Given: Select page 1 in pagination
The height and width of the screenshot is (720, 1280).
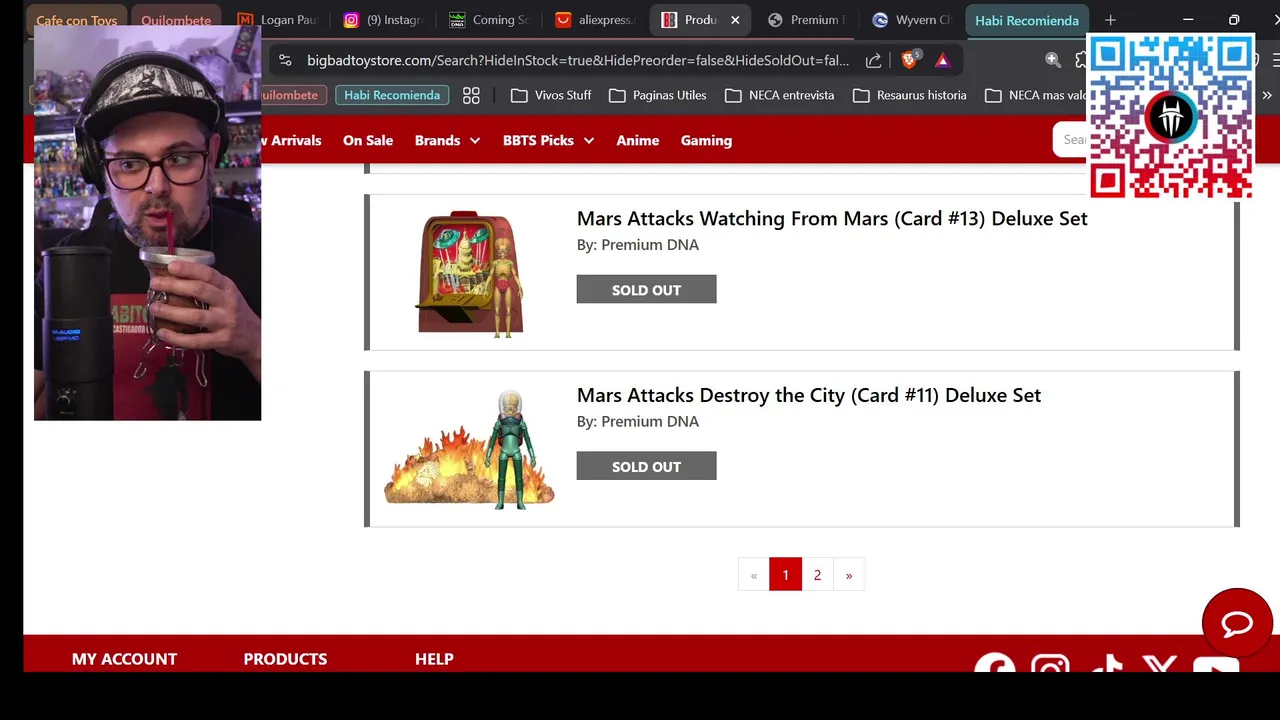Looking at the screenshot, I should pos(785,575).
